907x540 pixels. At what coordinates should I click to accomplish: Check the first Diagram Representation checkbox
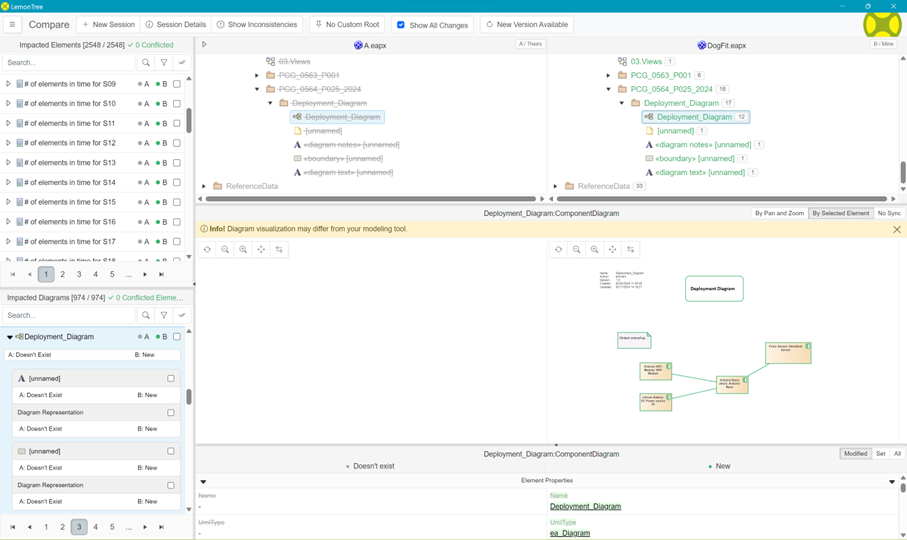tap(171, 412)
